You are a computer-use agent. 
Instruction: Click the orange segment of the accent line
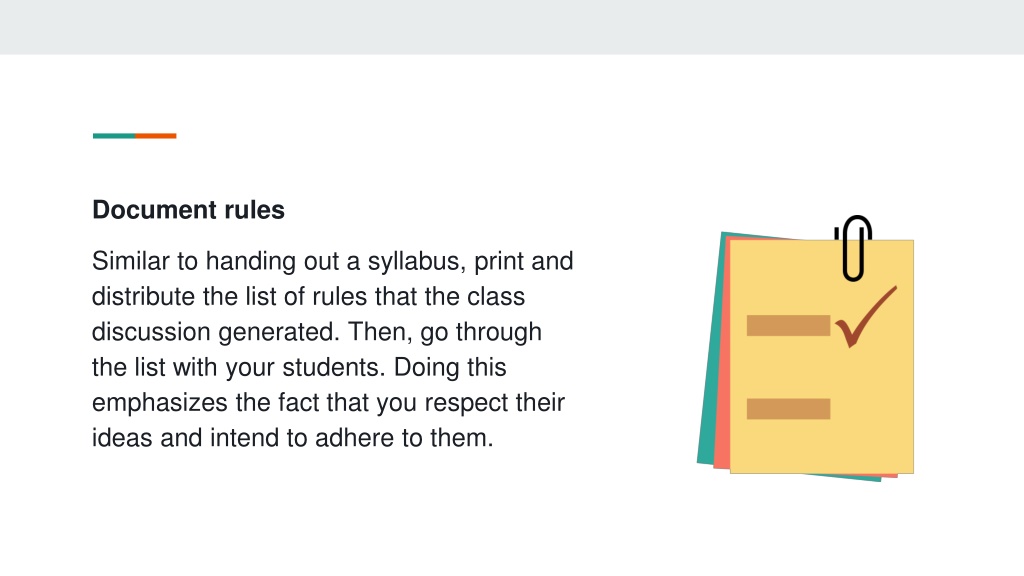155,136
